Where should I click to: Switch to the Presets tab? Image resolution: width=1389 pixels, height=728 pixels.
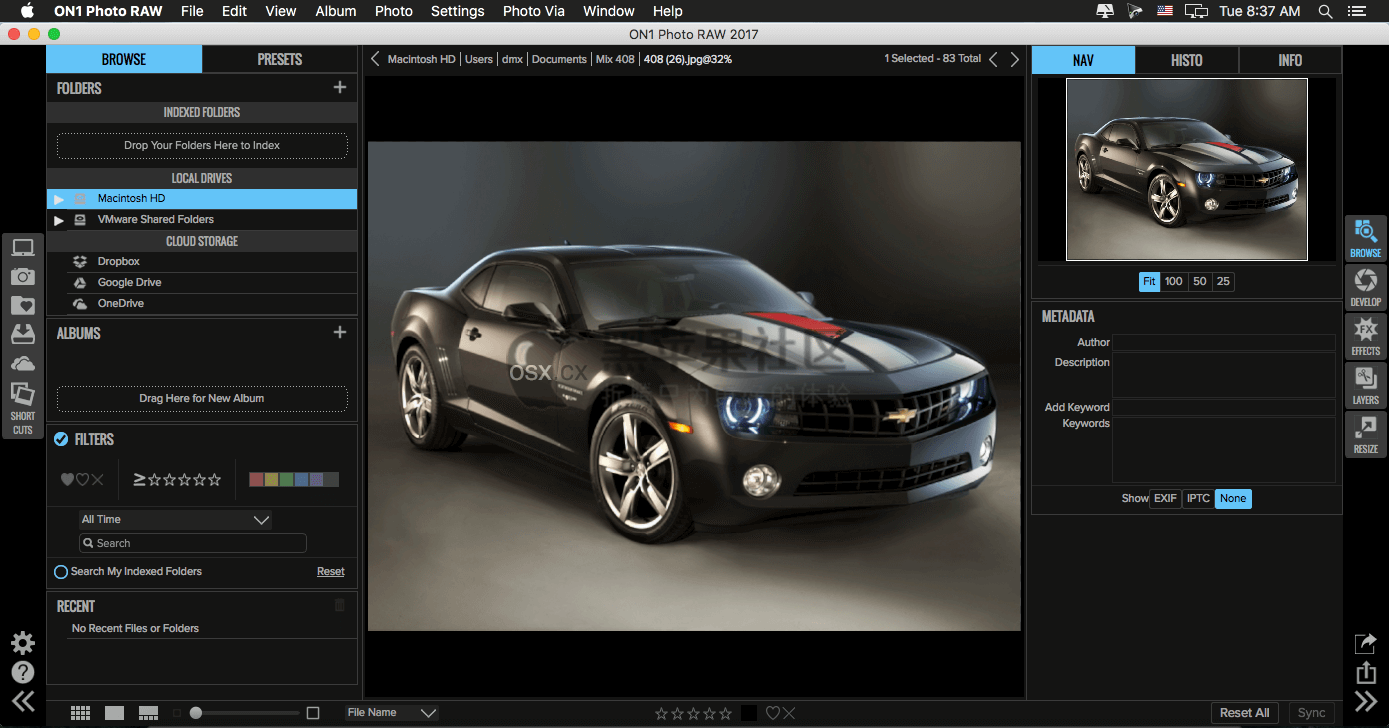click(x=280, y=59)
